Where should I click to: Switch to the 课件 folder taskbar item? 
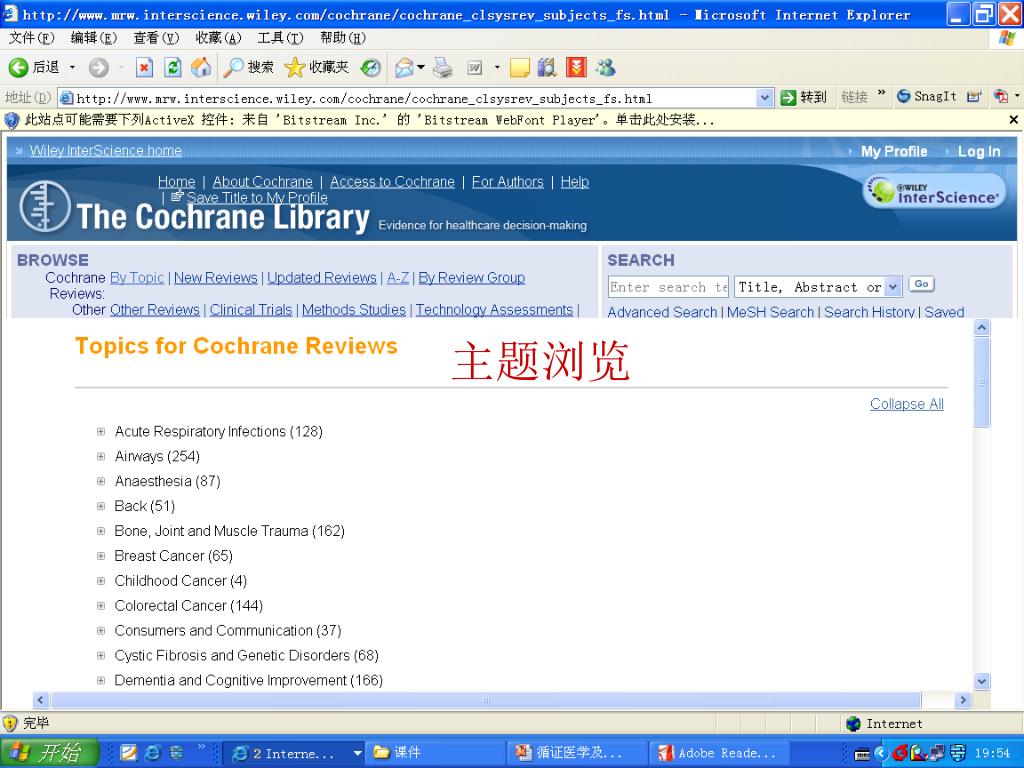pyautogui.click(x=434, y=753)
